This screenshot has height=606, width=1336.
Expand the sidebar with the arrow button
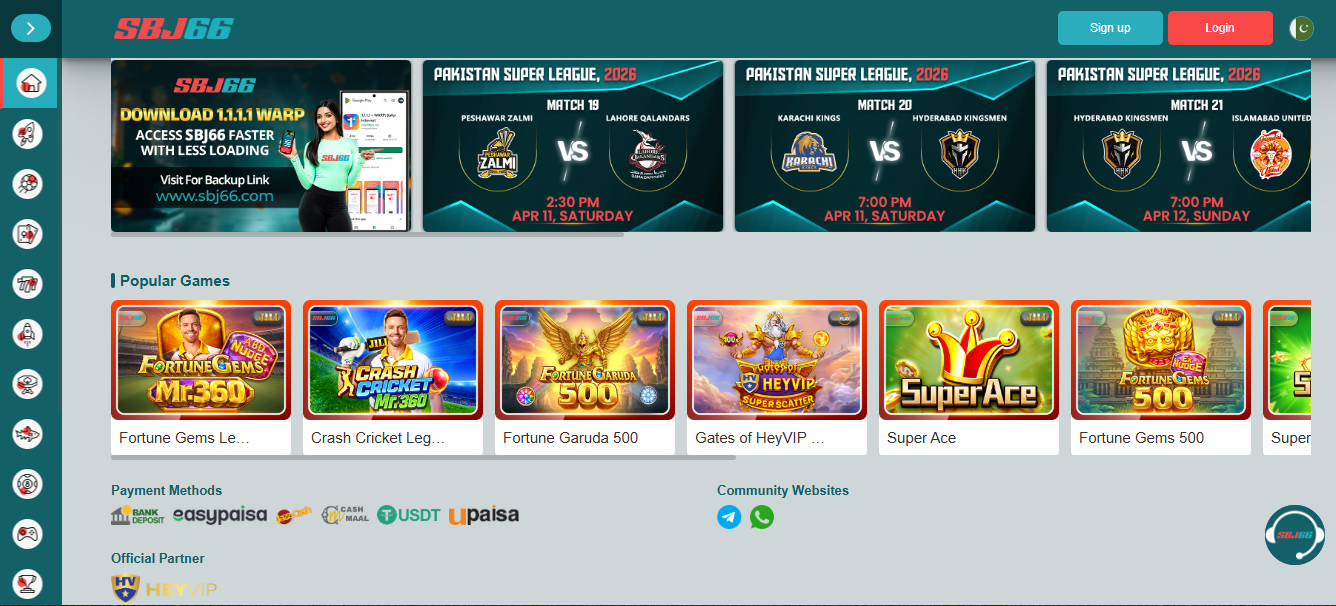[x=31, y=28]
